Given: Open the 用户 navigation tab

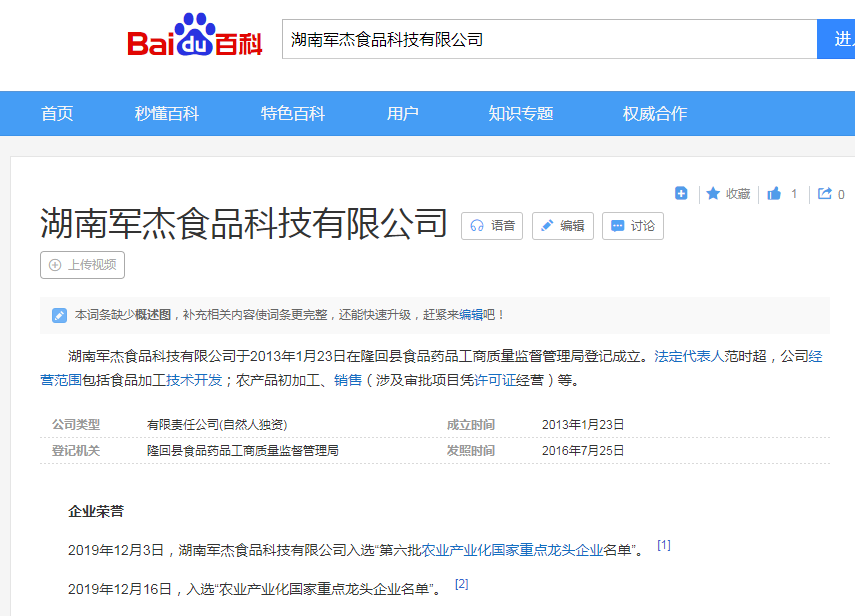Looking at the screenshot, I should [402, 113].
